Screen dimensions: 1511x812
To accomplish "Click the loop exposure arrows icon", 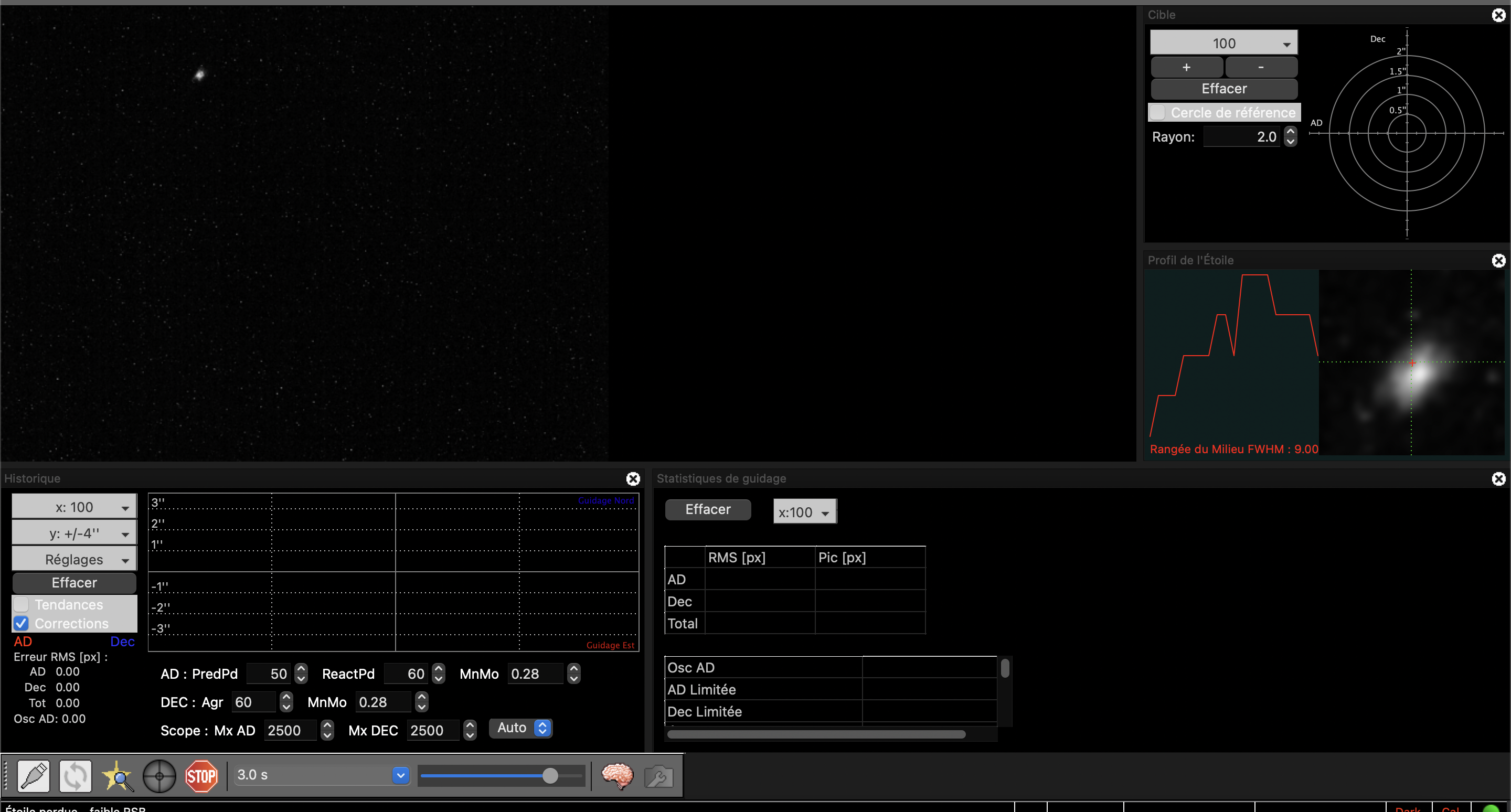I will 76,776.
